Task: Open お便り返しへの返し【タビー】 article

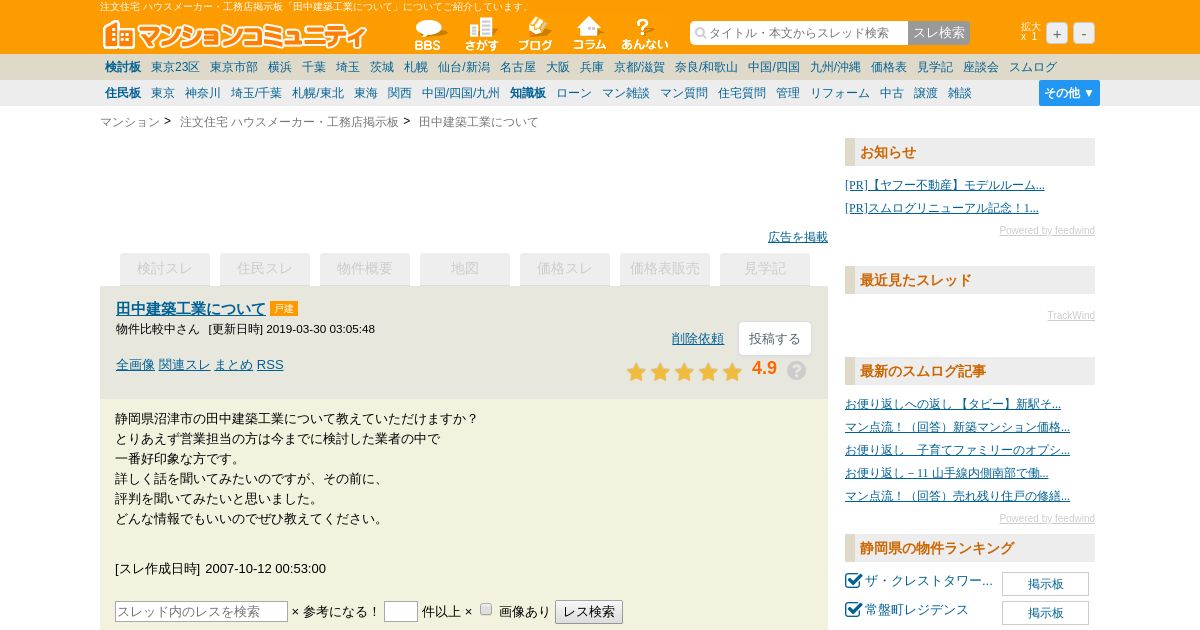Action: tap(953, 404)
